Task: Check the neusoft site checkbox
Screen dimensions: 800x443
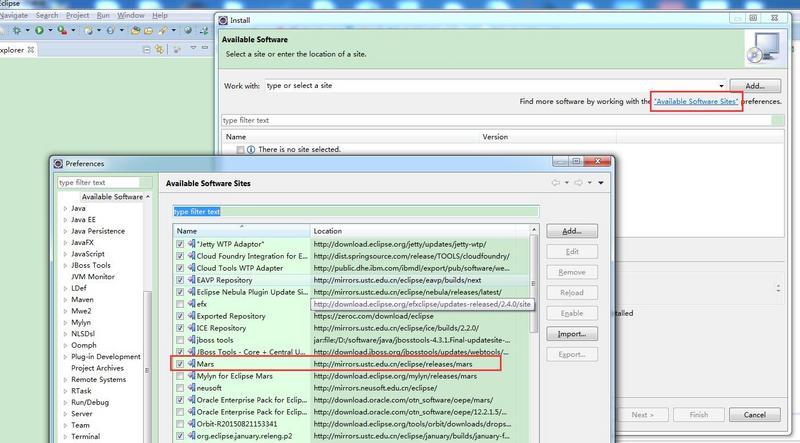Action: (180, 388)
